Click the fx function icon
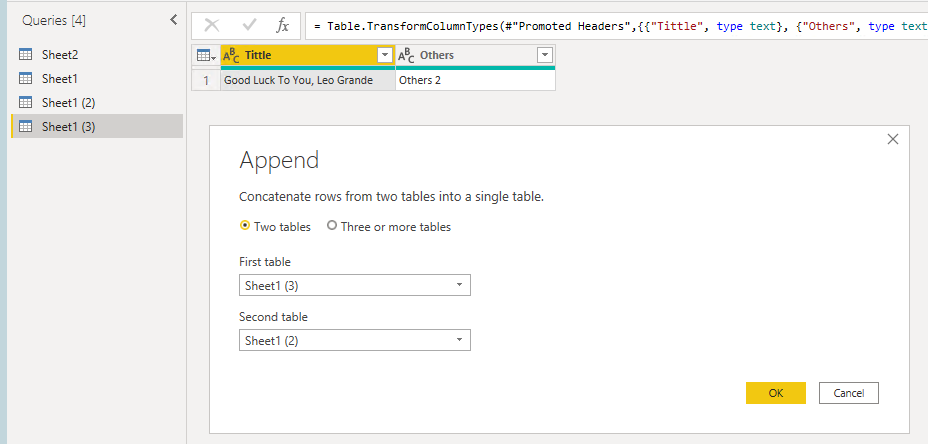 tap(283, 25)
